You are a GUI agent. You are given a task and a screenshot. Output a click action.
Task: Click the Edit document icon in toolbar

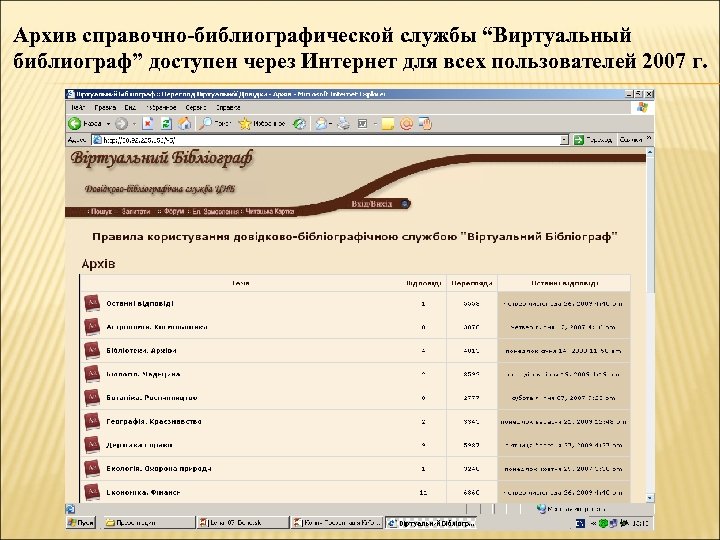pos(363,124)
